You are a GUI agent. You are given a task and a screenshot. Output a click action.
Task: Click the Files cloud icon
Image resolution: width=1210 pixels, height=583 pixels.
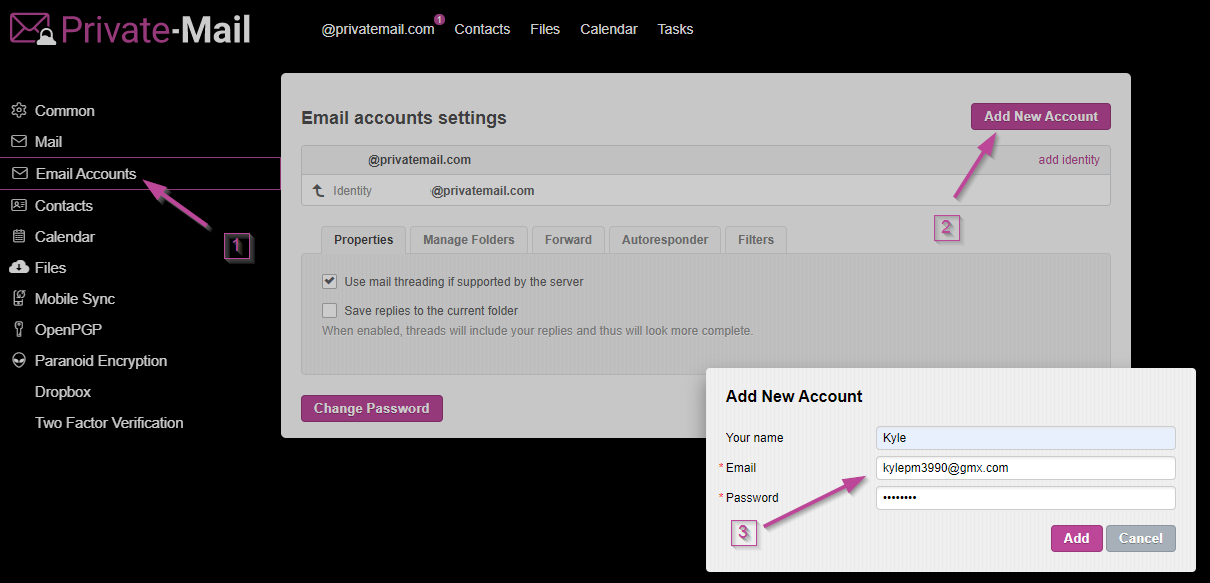18,268
